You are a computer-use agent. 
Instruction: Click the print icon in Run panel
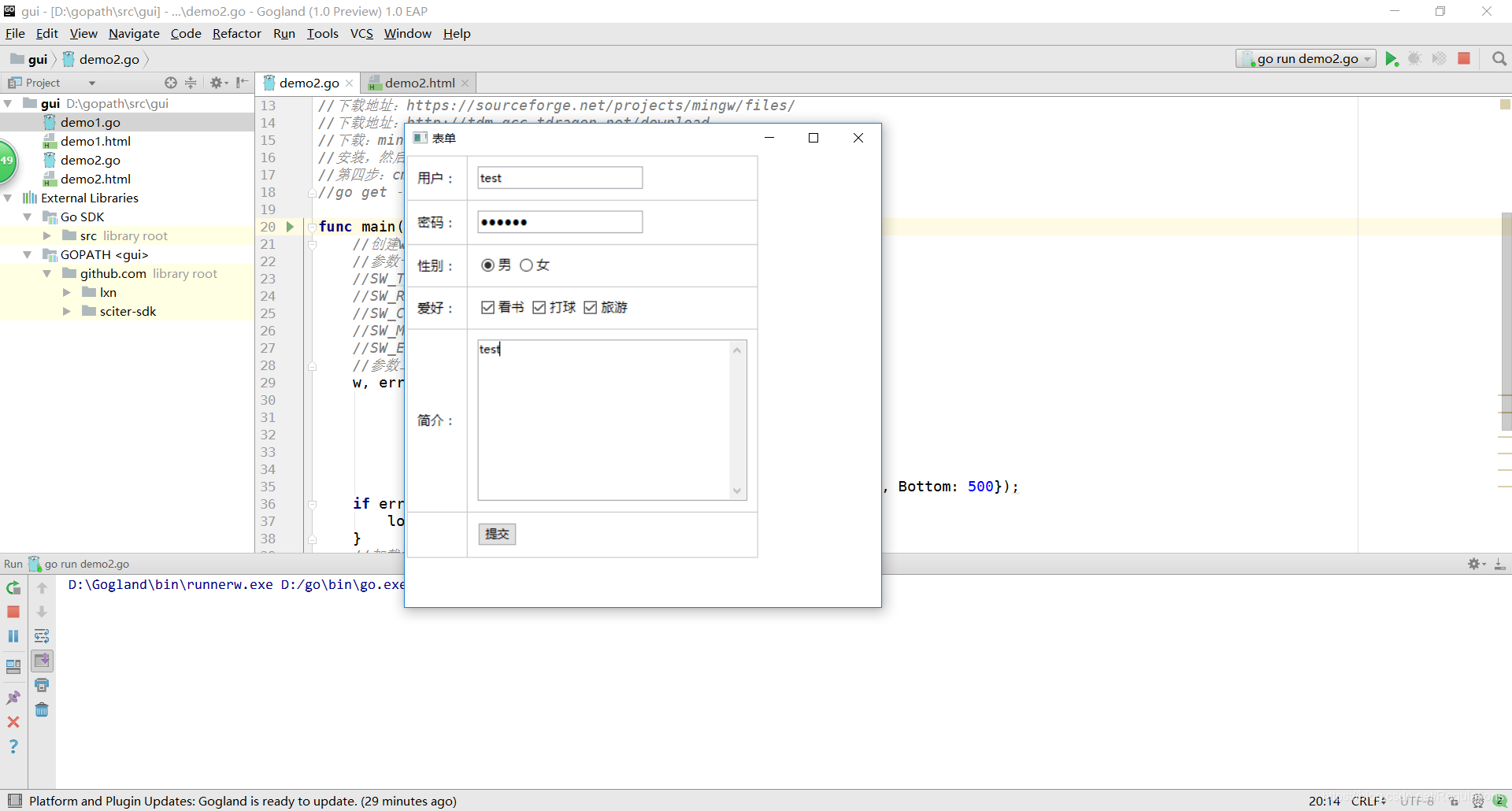pos(42,685)
